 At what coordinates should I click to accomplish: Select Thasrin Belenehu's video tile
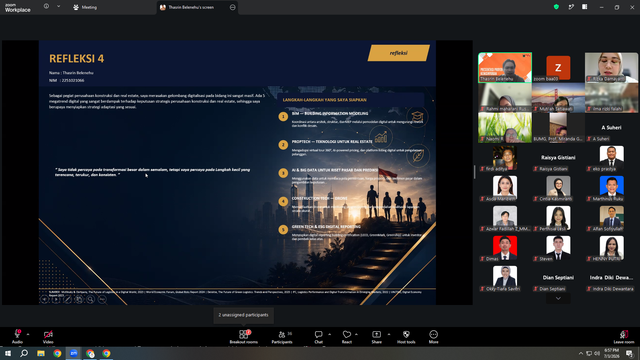505,67
